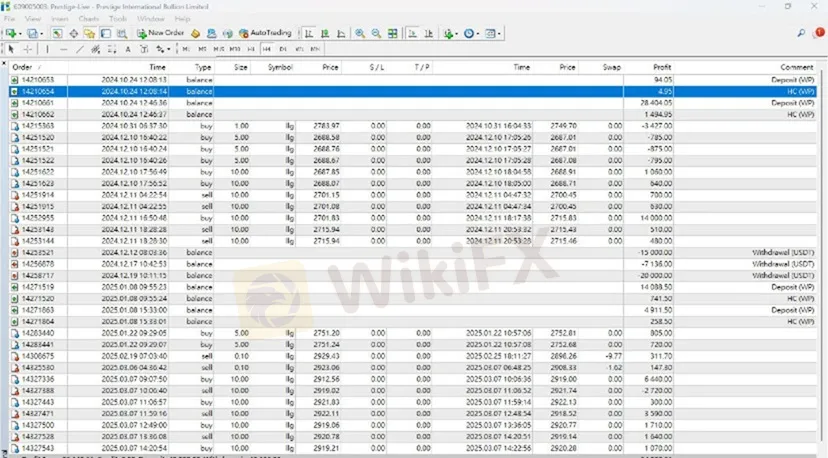Expand the New Chart dropdown arrow
This screenshot has height=458, width=828.
20,33
